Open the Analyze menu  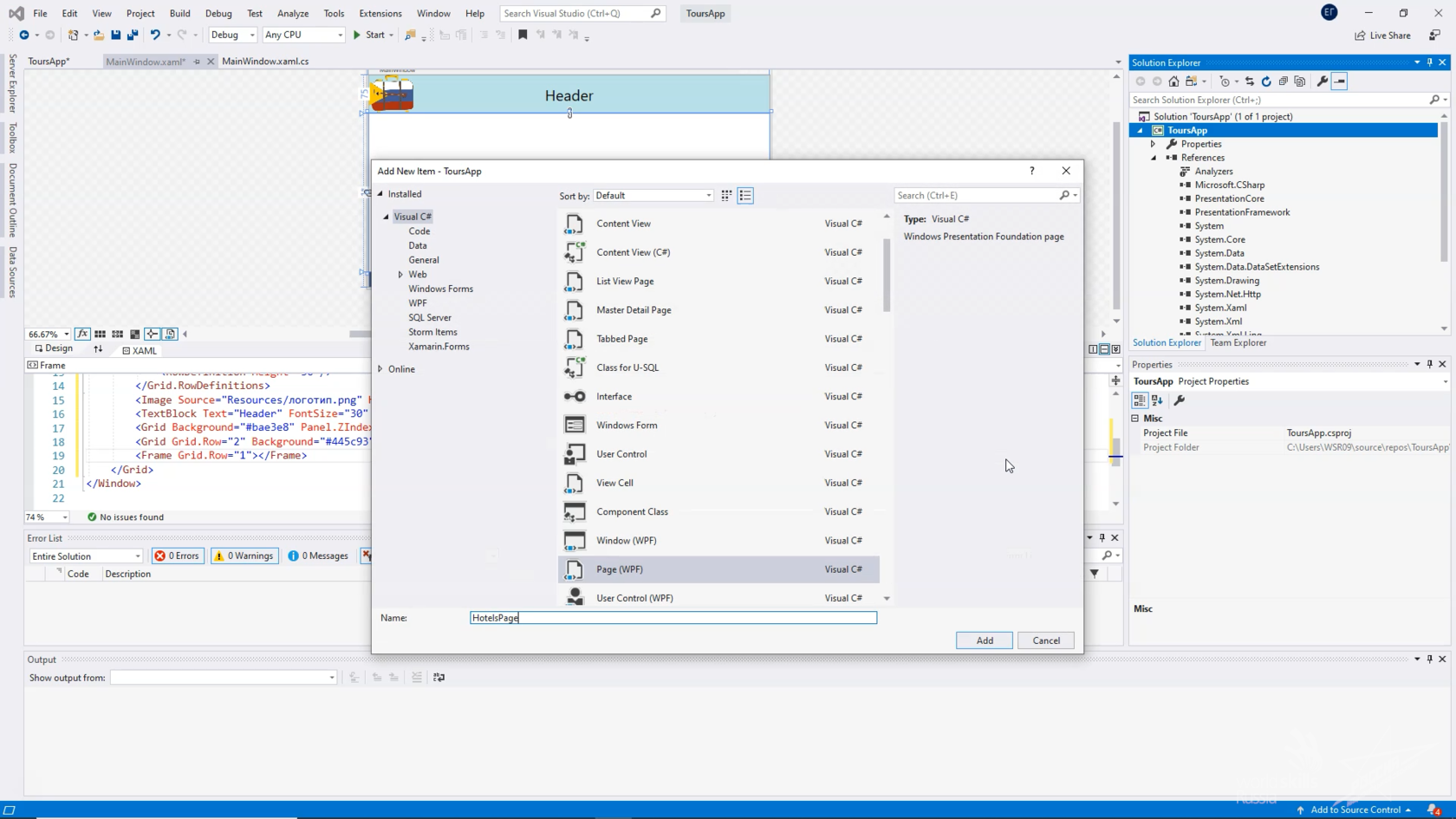tap(293, 13)
